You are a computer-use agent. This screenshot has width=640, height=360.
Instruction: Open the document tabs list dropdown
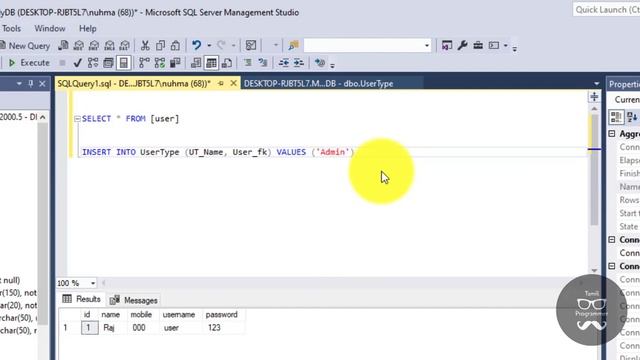(x=596, y=84)
